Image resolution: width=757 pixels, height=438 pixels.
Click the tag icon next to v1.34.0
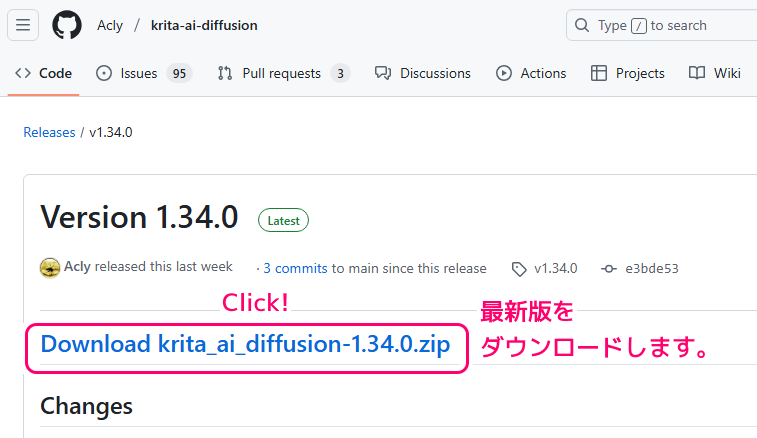point(519,269)
